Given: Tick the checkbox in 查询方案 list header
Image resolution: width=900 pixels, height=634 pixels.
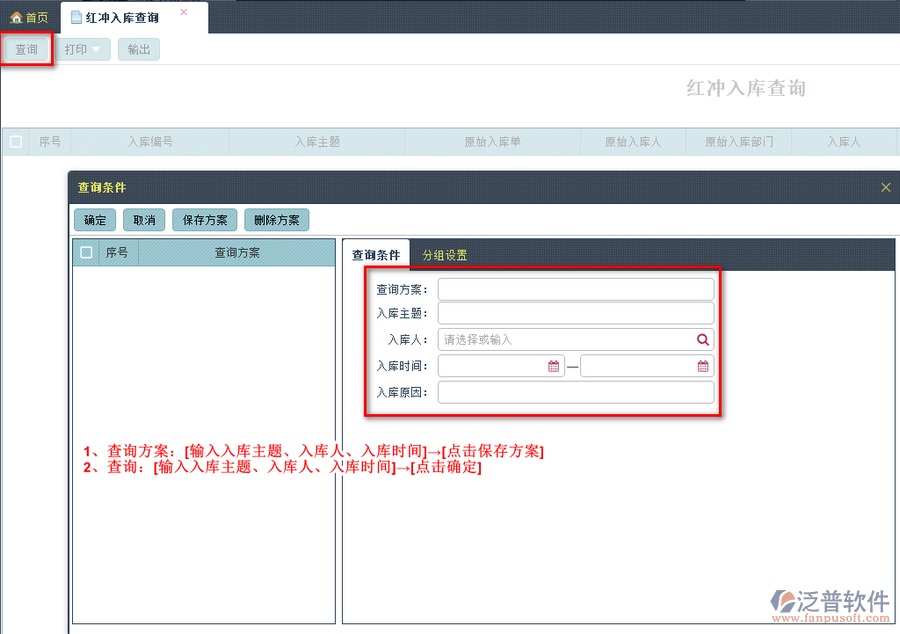Looking at the screenshot, I should (x=87, y=253).
